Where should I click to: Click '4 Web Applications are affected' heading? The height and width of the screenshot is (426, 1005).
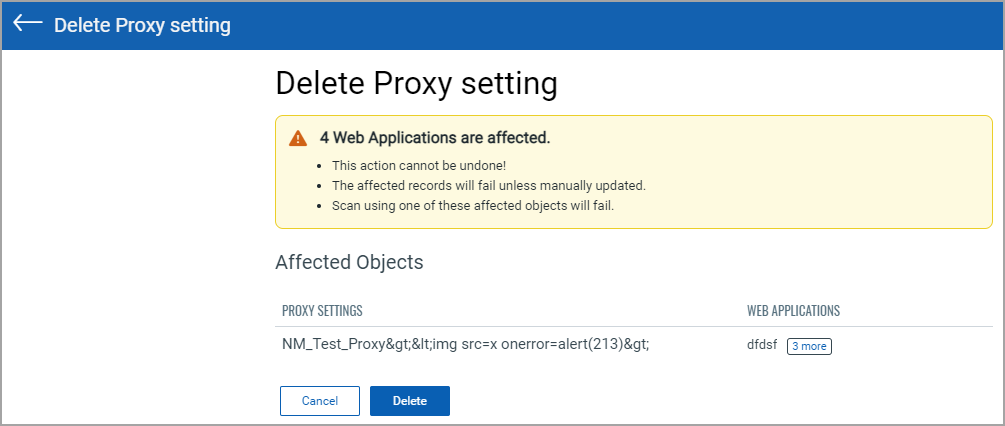pyautogui.click(x=435, y=138)
